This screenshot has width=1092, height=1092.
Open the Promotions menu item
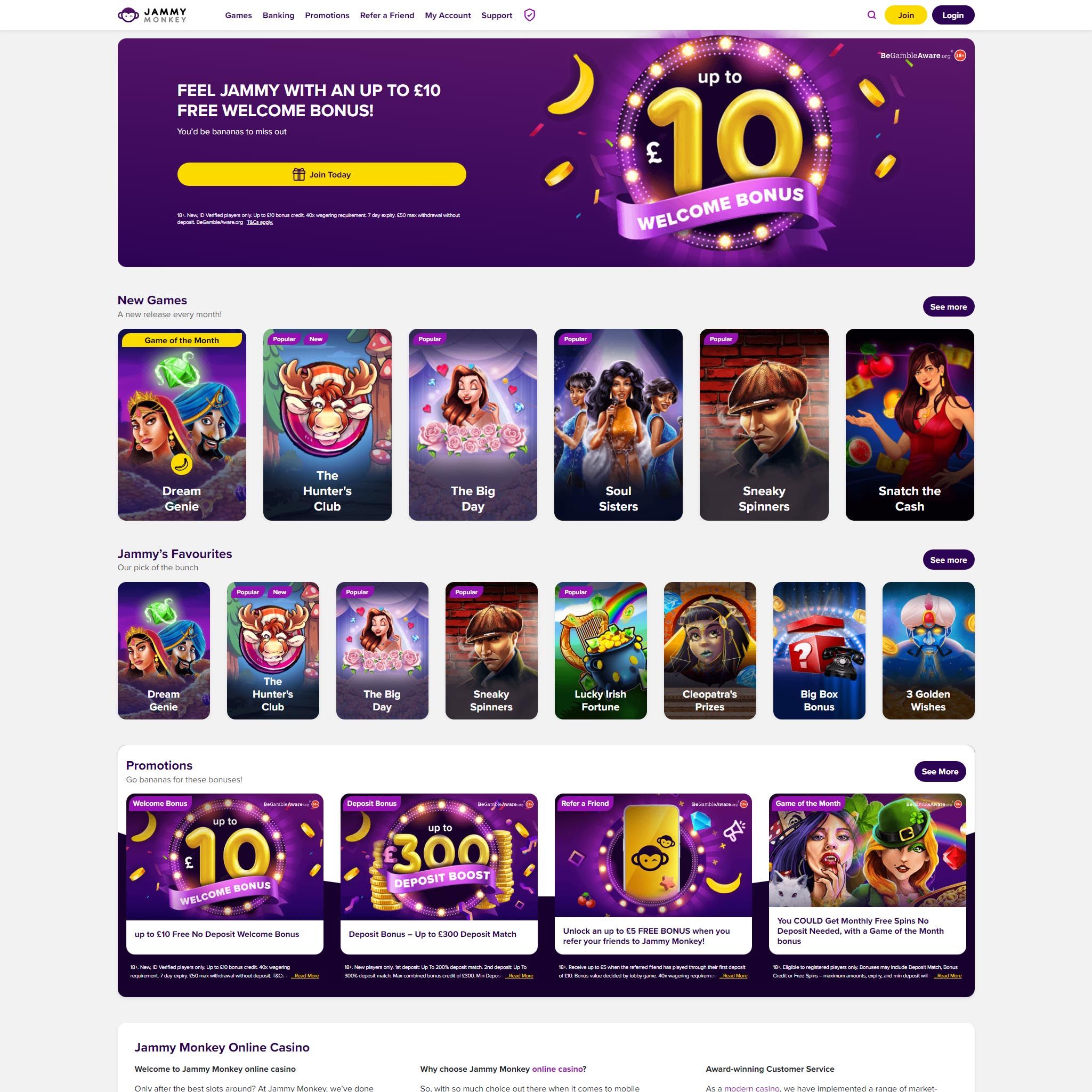[x=327, y=15]
